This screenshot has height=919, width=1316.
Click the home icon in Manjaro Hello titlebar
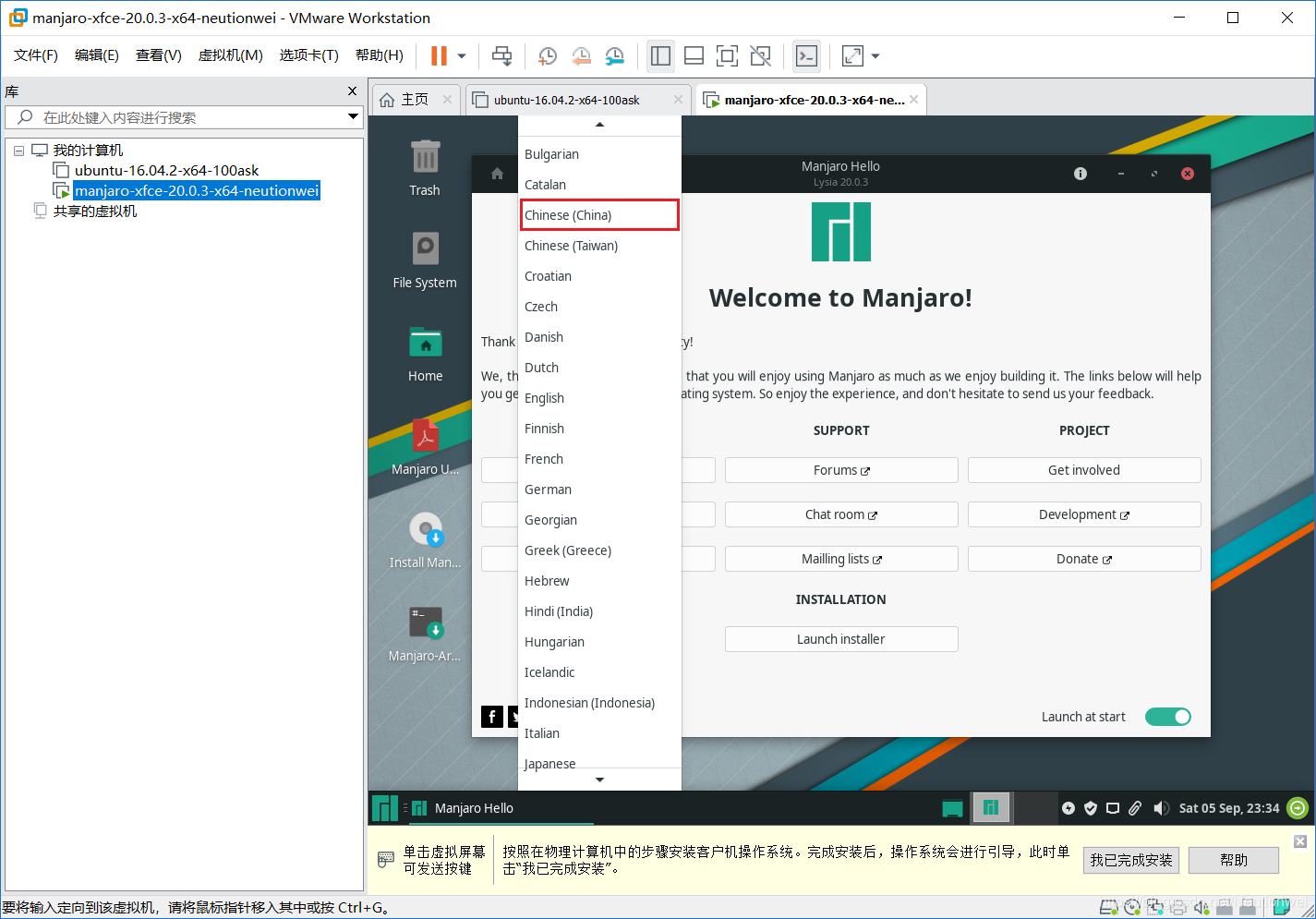coord(497,174)
